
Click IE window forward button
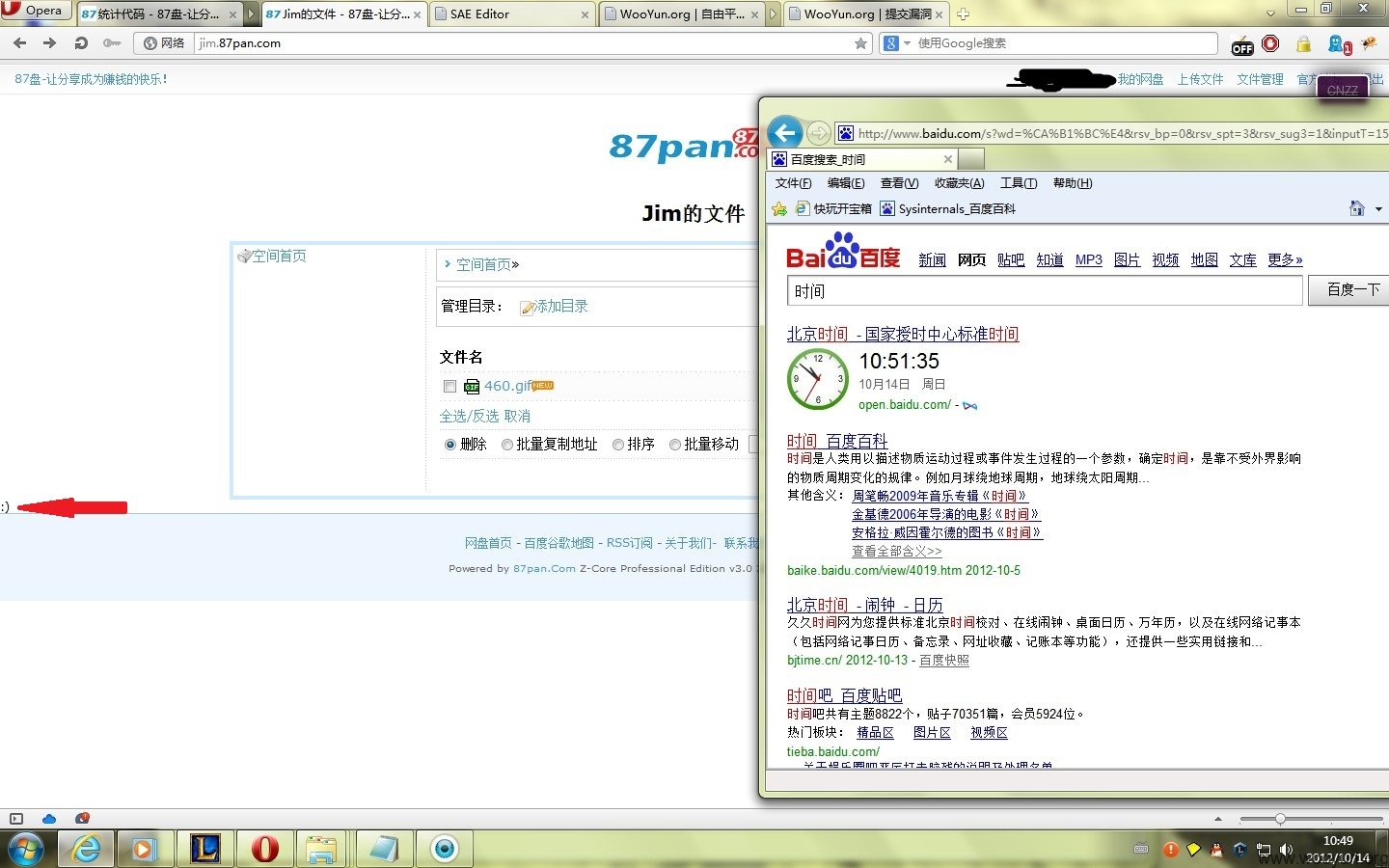(818, 133)
